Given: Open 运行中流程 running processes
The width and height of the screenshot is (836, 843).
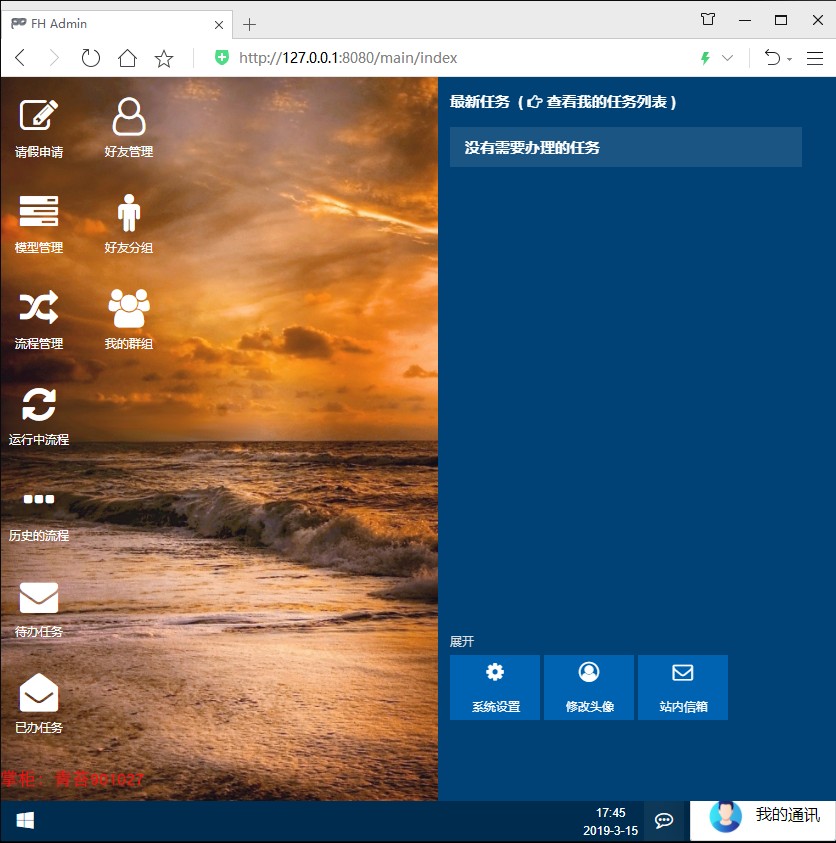Looking at the screenshot, I should 39,416.
